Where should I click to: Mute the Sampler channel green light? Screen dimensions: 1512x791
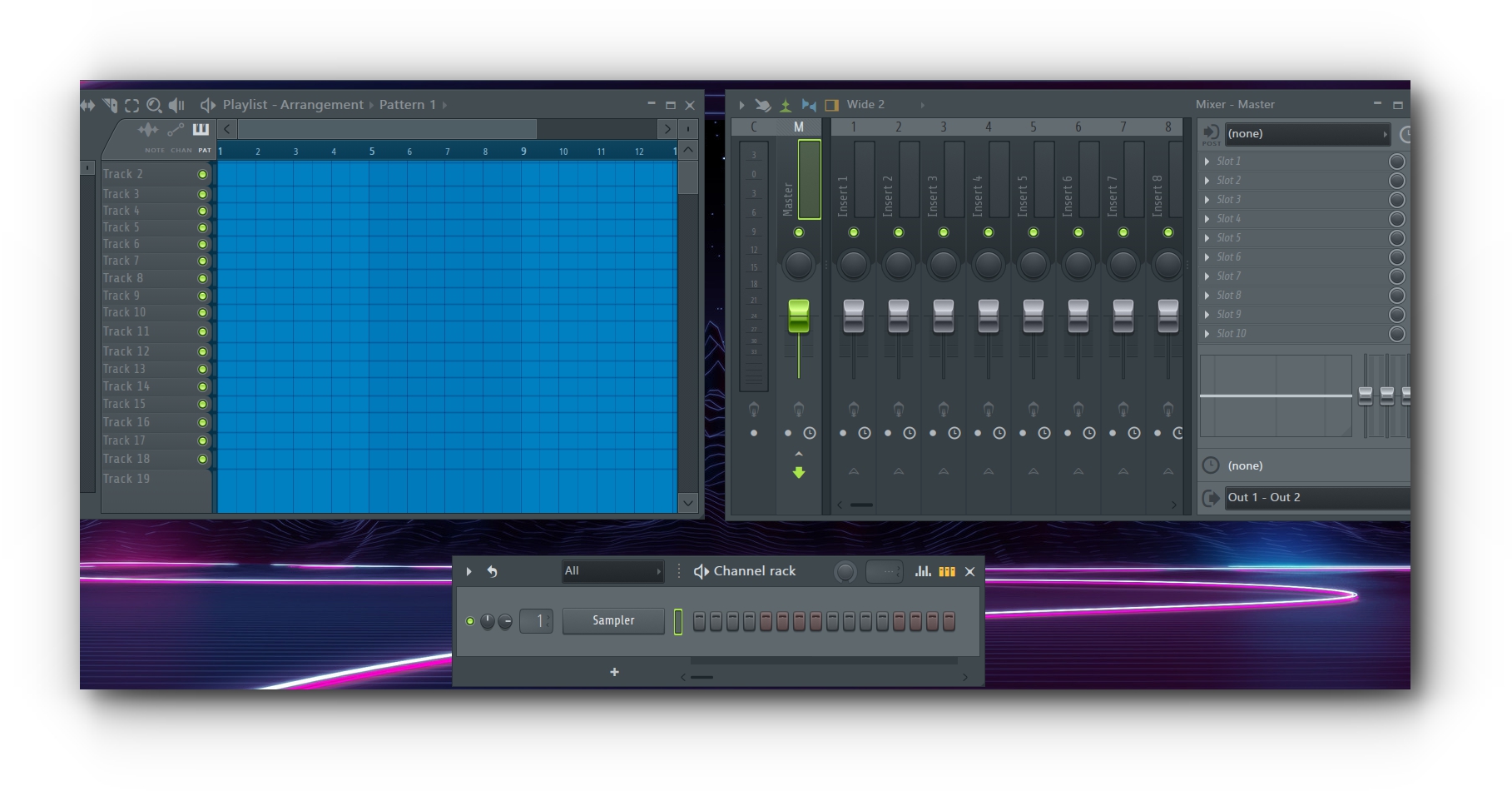(x=470, y=621)
